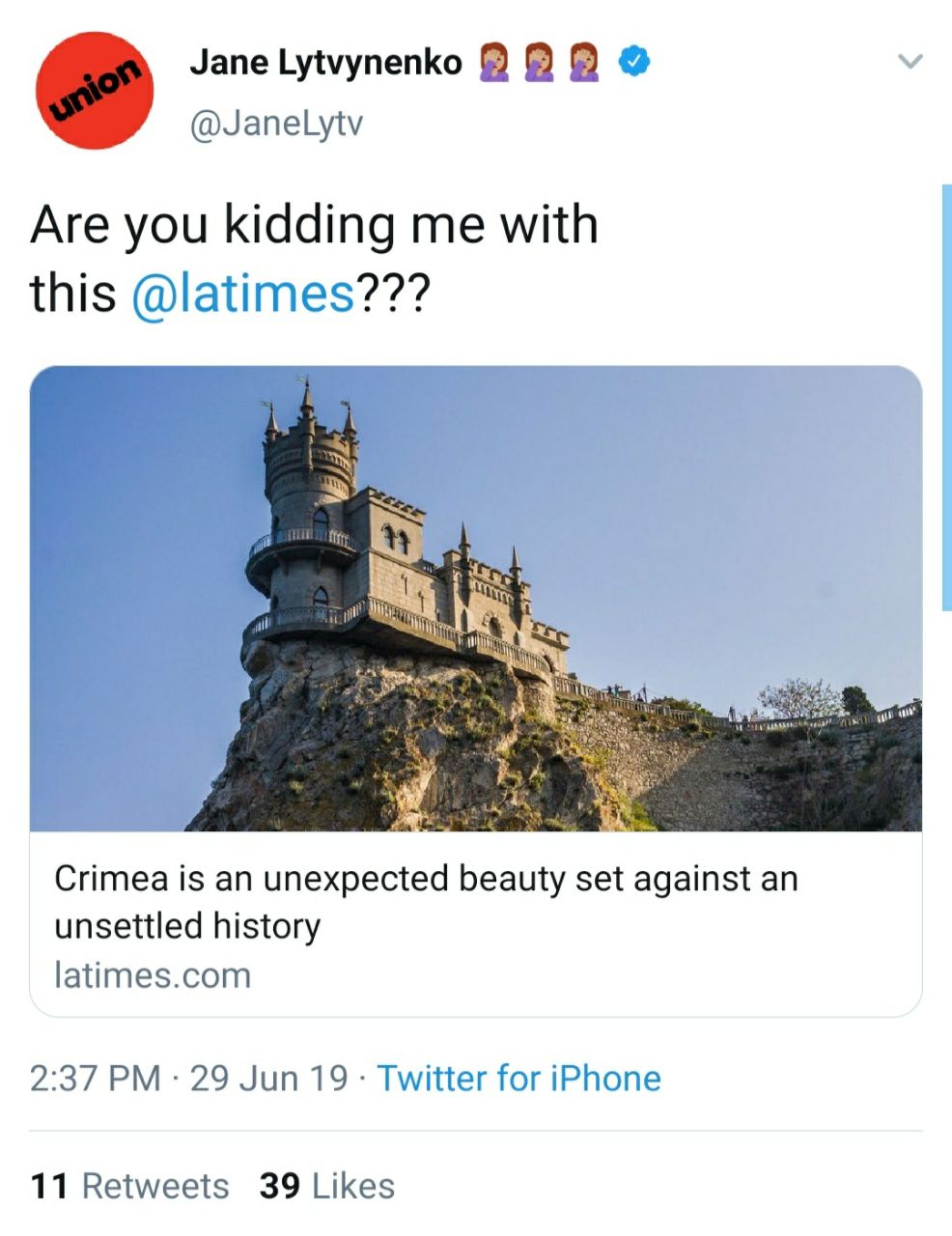View the 39 Likes list
952x1236 pixels.
point(326,1186)
